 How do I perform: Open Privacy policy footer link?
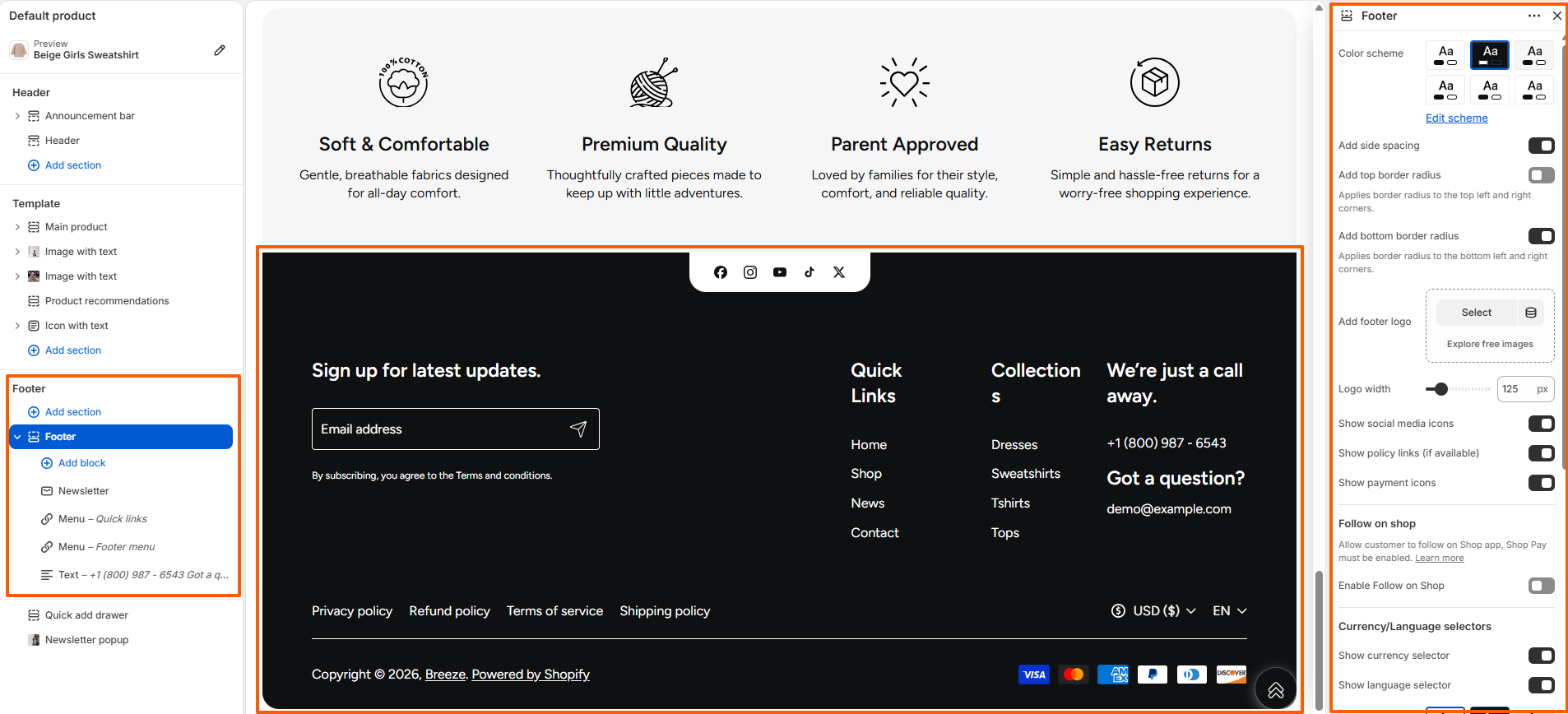352,611
